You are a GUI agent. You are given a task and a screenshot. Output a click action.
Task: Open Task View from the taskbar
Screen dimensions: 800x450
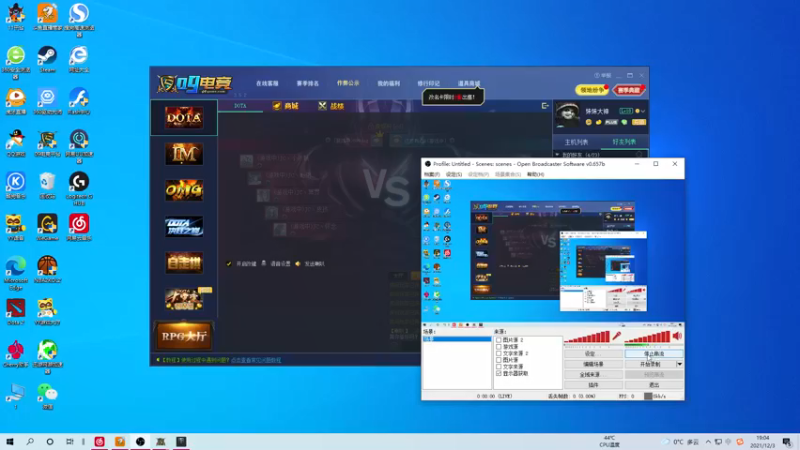click(70, 442)
